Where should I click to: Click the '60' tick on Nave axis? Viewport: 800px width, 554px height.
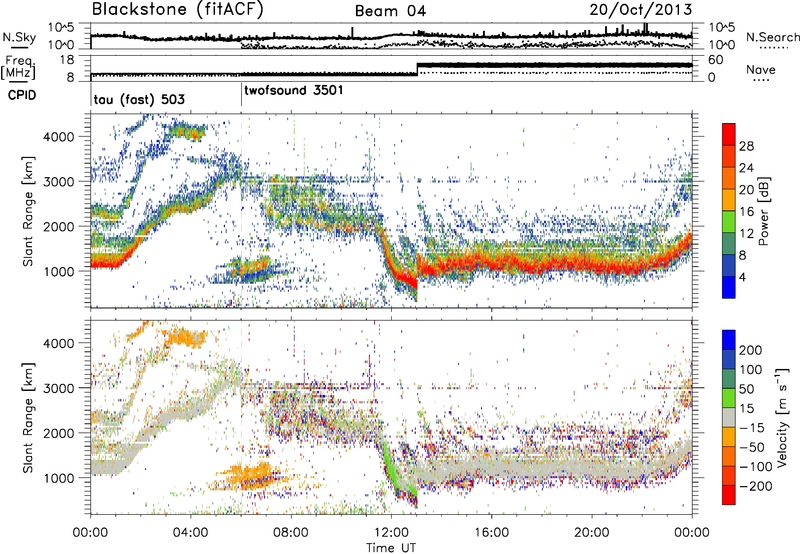[x=715, y=60]
